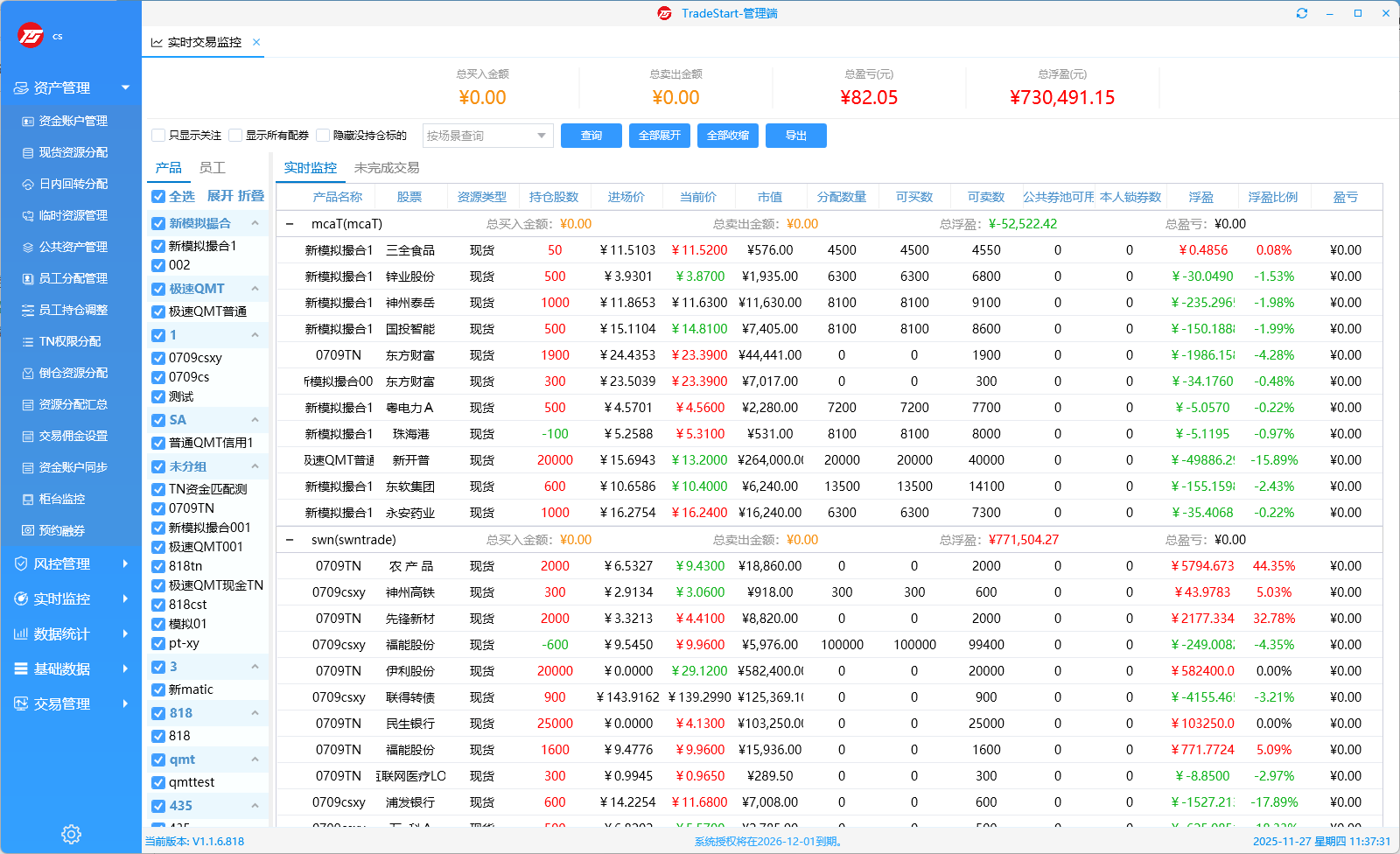Click the 导出 button
Image resolution: width=1400 pixels, height=854 pixels.
(795, 136)
